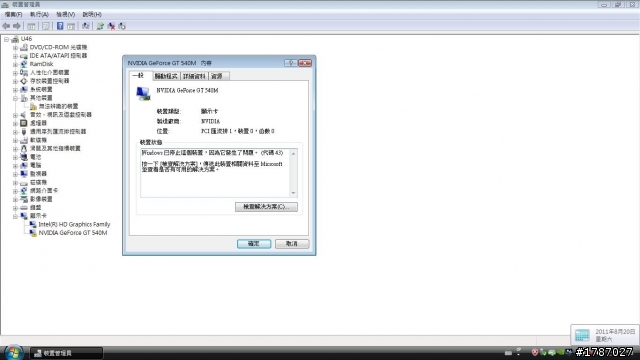Click the warning icon of 無法辨識的裝置

(33, 106)
